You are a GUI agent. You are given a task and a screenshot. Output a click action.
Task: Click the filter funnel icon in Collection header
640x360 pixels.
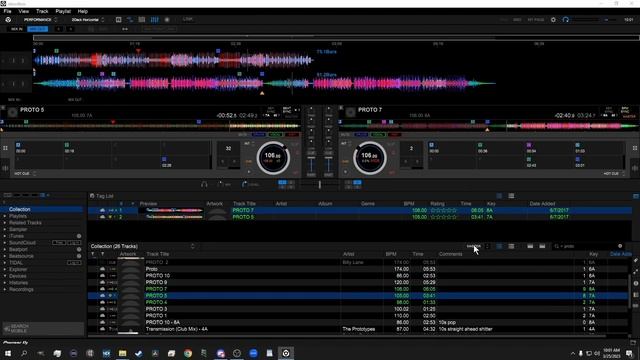tap(93, 254)
